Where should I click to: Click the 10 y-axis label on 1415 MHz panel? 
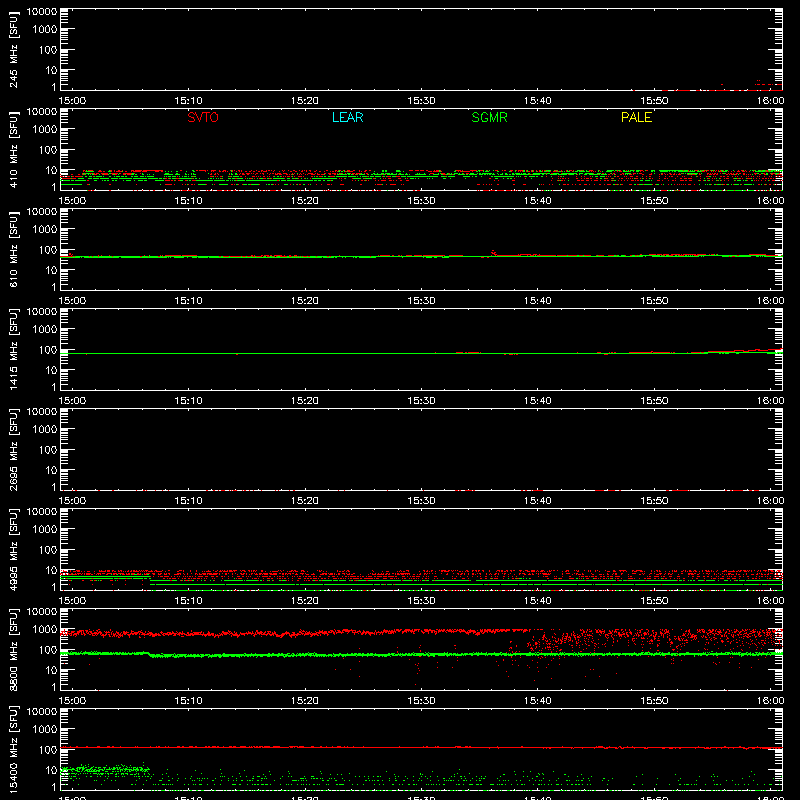click(52, 370)
